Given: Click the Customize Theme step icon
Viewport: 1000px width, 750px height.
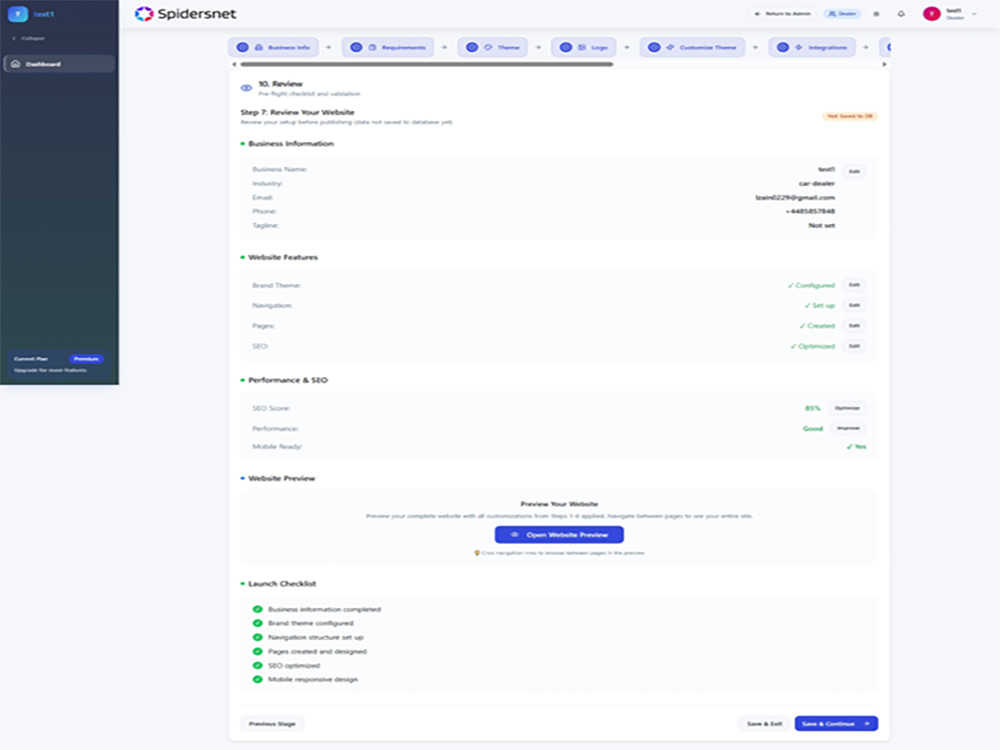Looking at the screenshot, I should tap(670, 47).
